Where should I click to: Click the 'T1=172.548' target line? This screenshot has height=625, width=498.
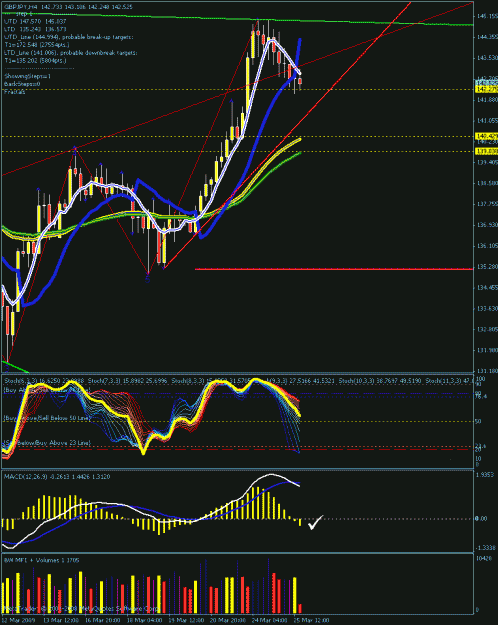[37, 45]
